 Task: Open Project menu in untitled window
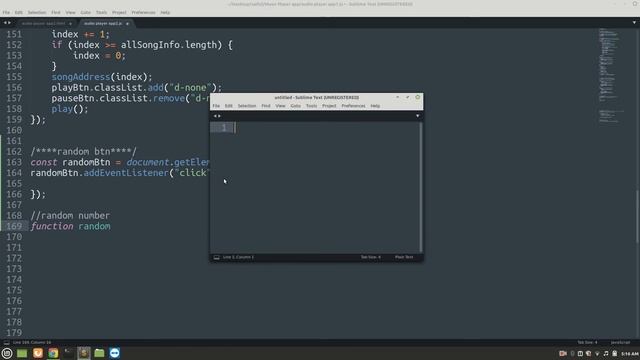[329, 106]
